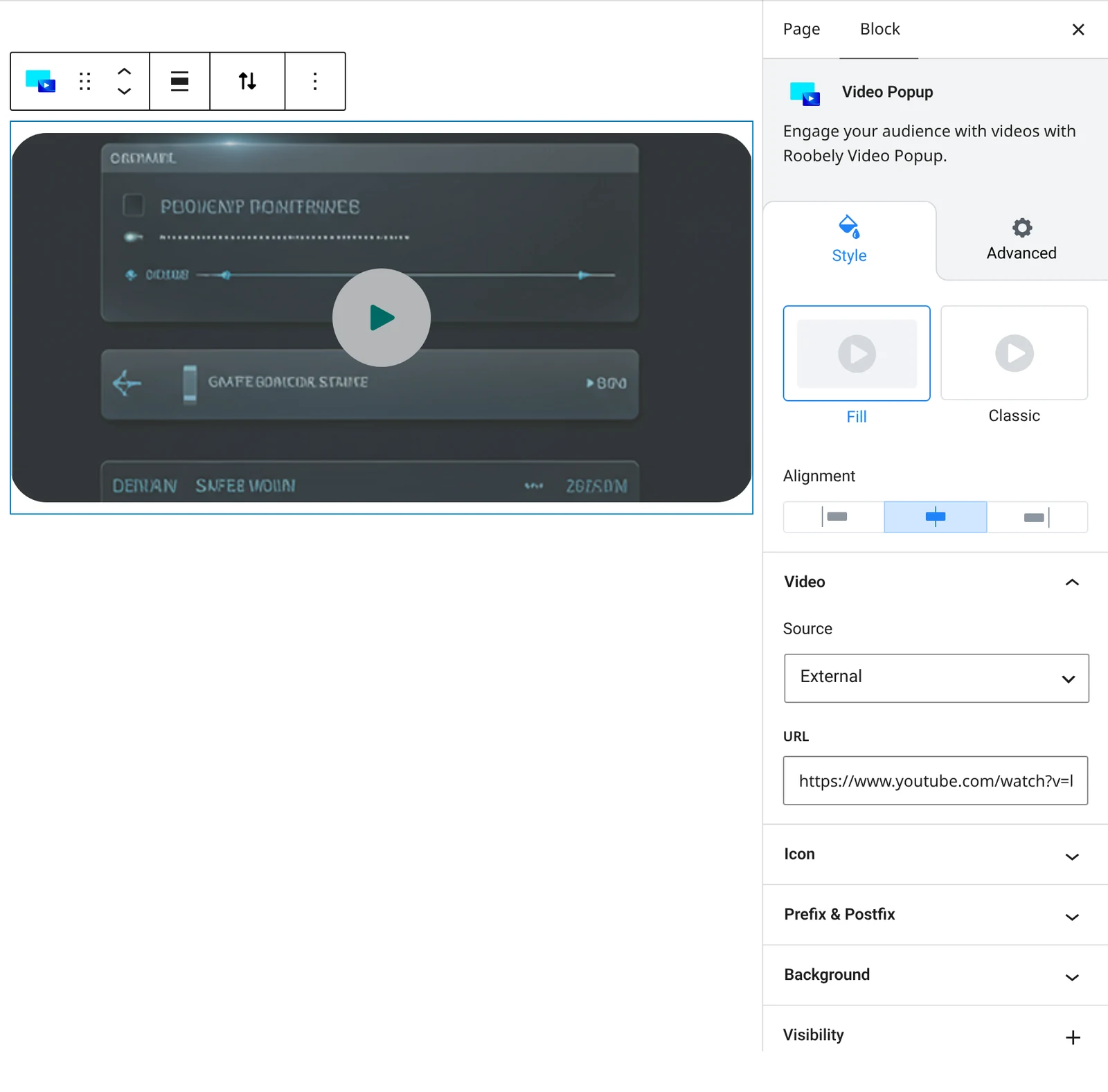Expand the Visibility section with plus
Image resolution: width=1108 pixels, height=1092 pixels.
click(1073, 1037)
